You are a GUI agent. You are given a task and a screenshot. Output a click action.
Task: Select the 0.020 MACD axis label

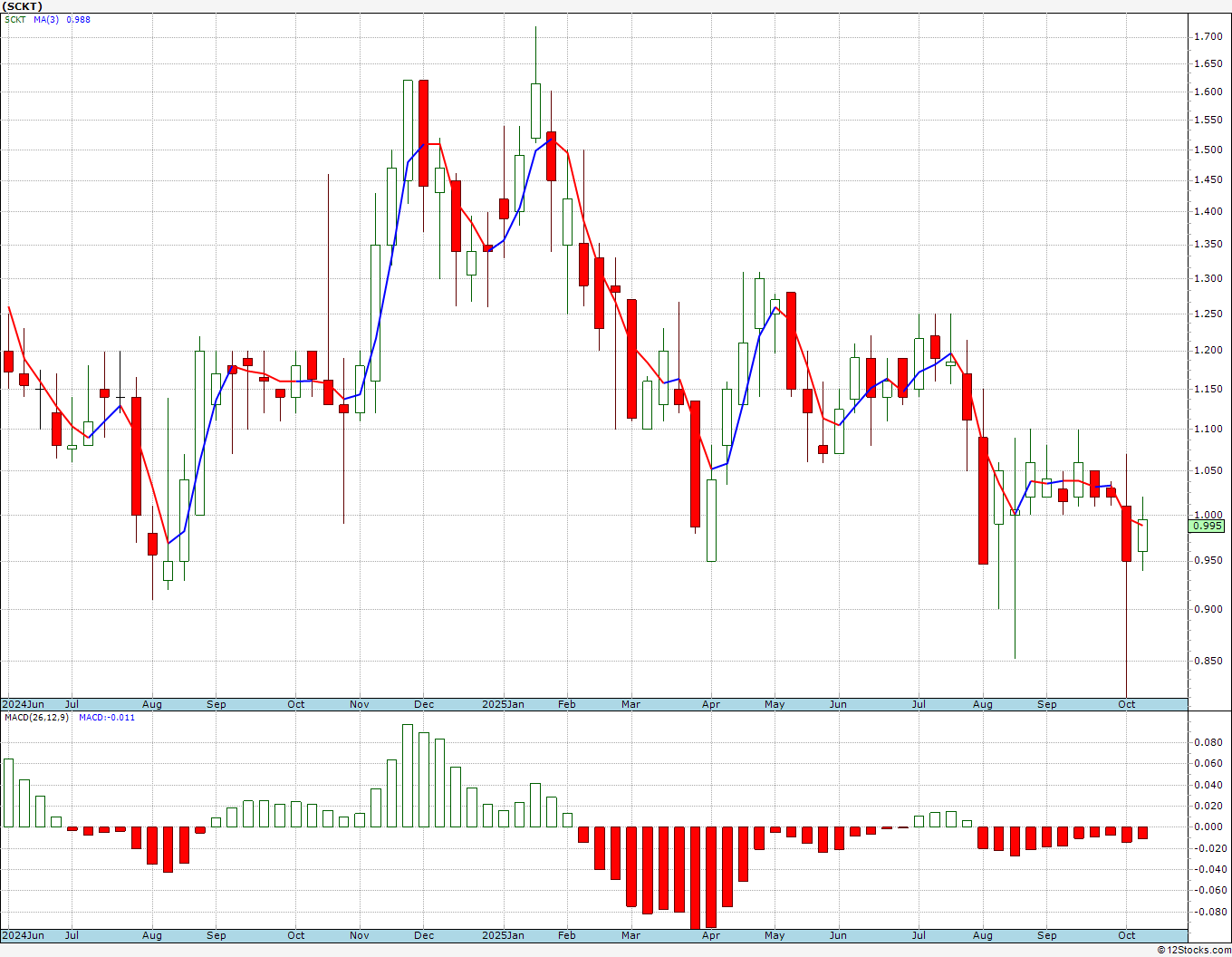pyautogui.click(x=1210, y=807)
